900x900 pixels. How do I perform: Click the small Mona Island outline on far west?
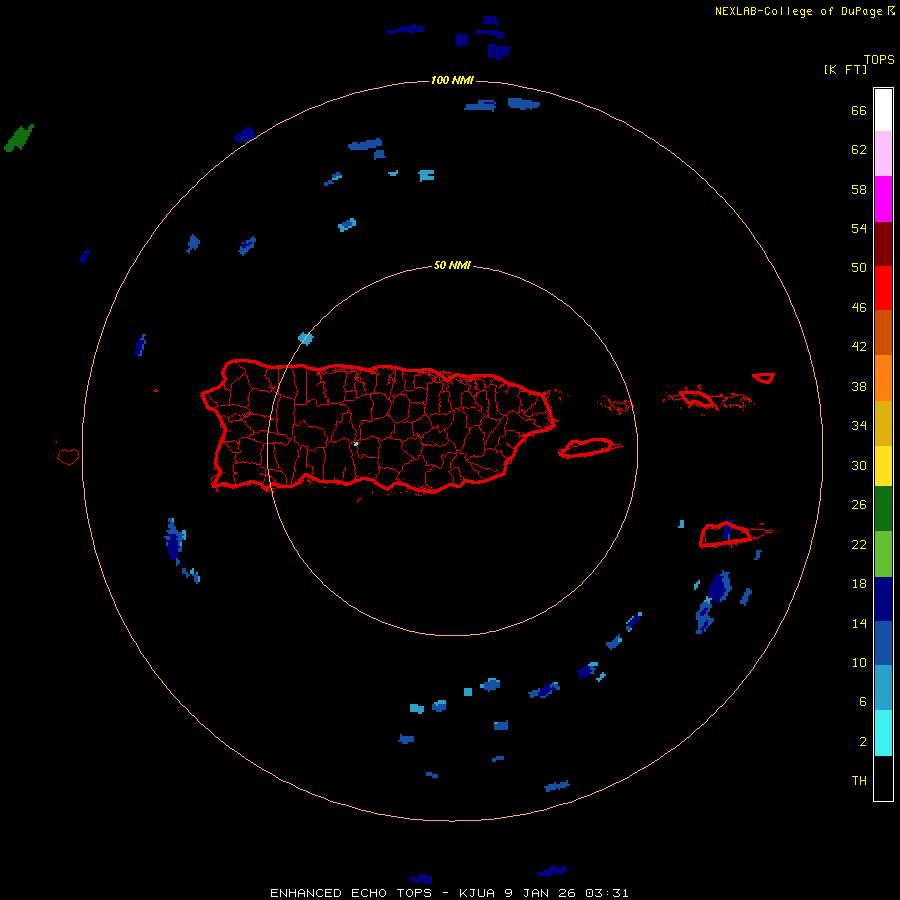(x=68, y=456)
